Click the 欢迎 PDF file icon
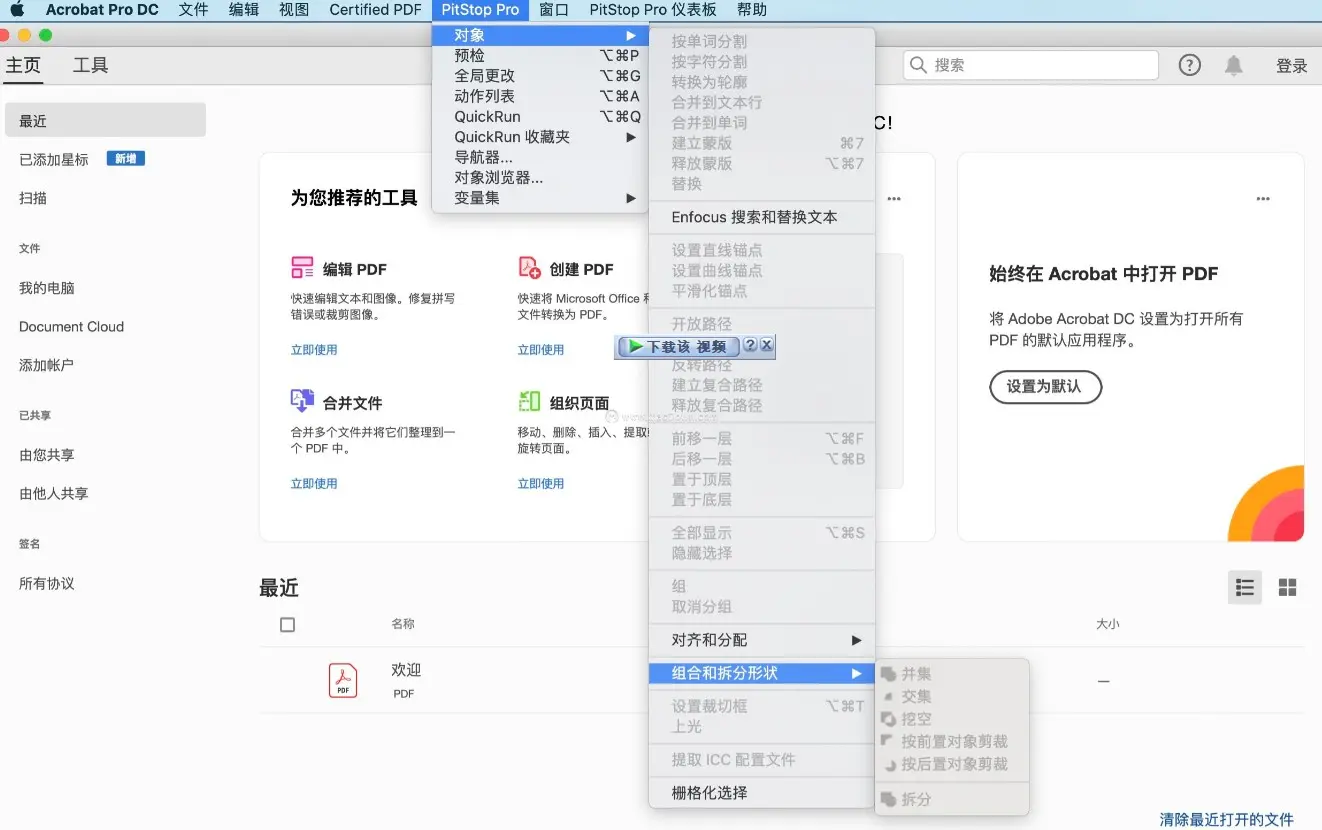This screenshot has height=830, width=1322. point(343,680)
